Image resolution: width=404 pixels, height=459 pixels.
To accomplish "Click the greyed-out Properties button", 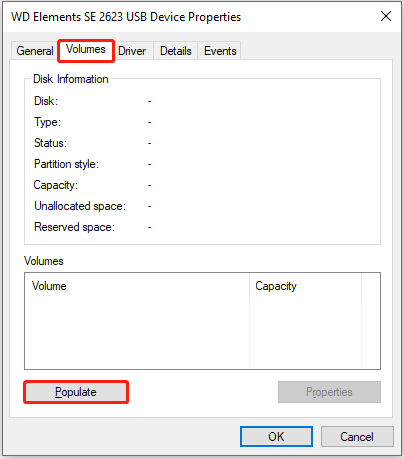I will 329,392.
